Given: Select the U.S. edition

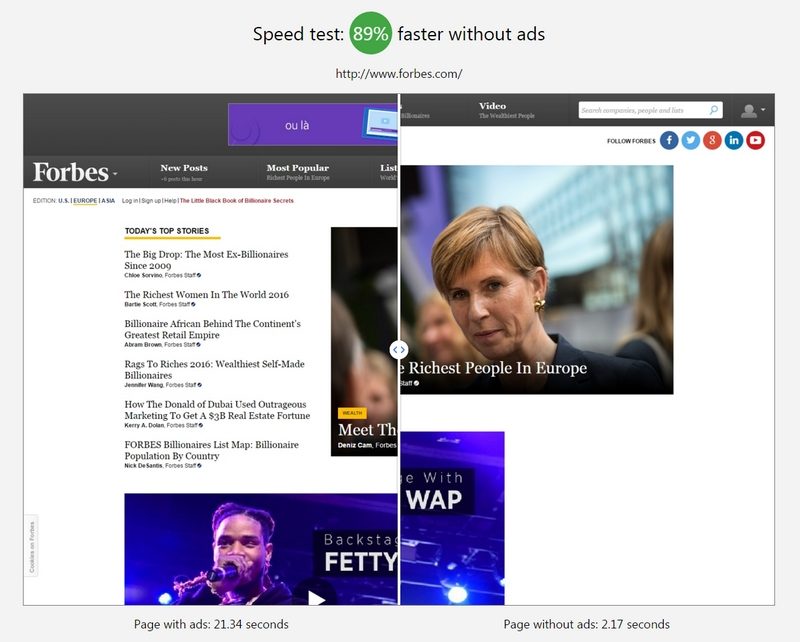Looking at the screenshot, I should coord(63,201).
